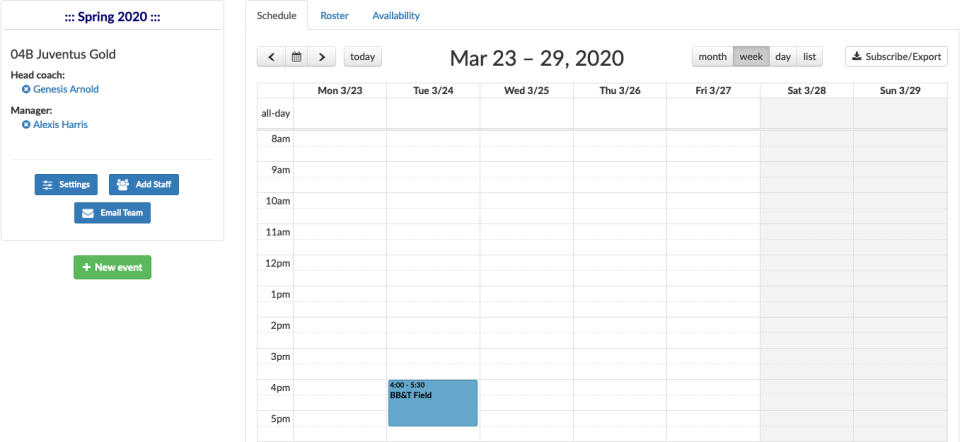Open the Availability tab

[396, 16]
